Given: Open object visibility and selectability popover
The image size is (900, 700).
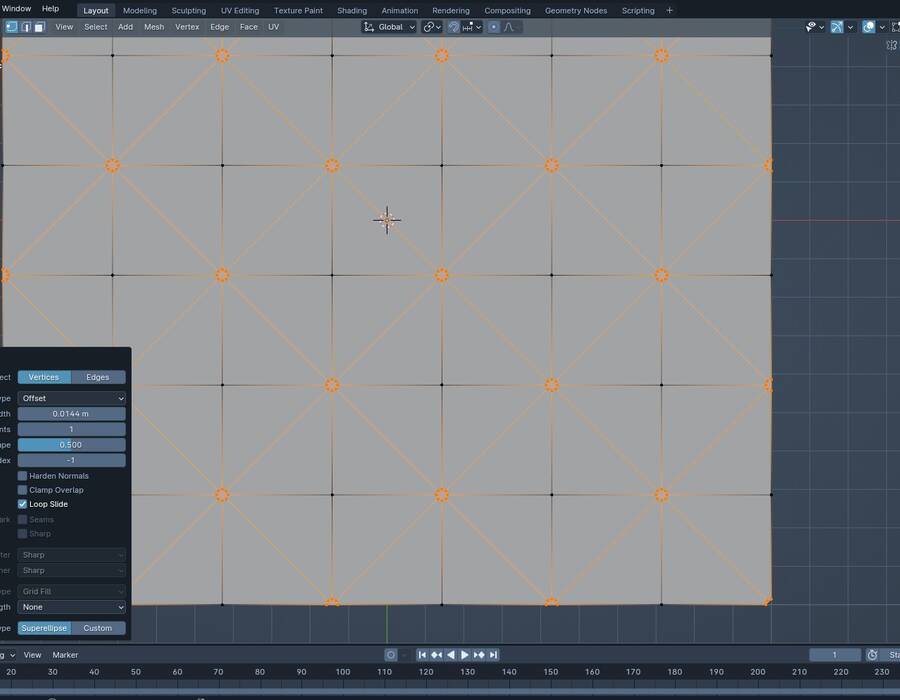Looking at the screenshot, I should tap(814, 27).
